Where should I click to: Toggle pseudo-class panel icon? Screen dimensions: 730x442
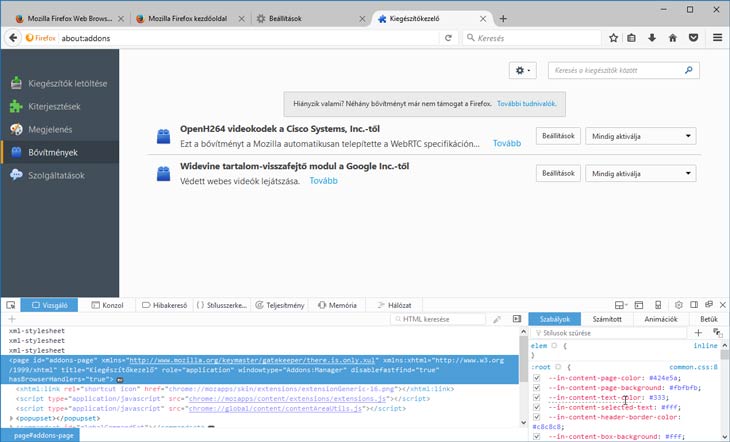(x=717, y=333)
